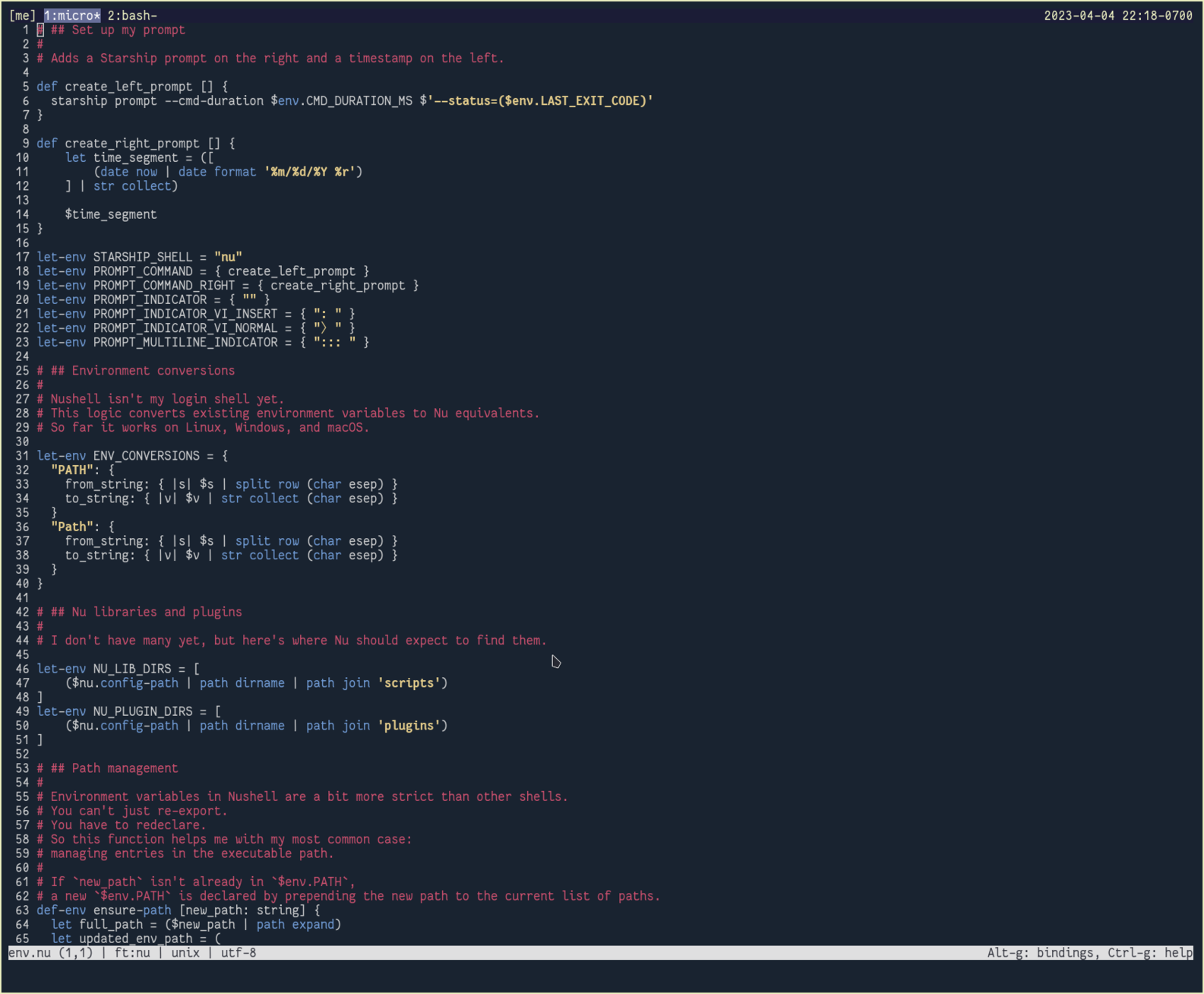Screen dimensions: 1204x994
Task: Click PROMPT_INDICATOR_VI_INSERT on line 21
Action: [185, 314]
